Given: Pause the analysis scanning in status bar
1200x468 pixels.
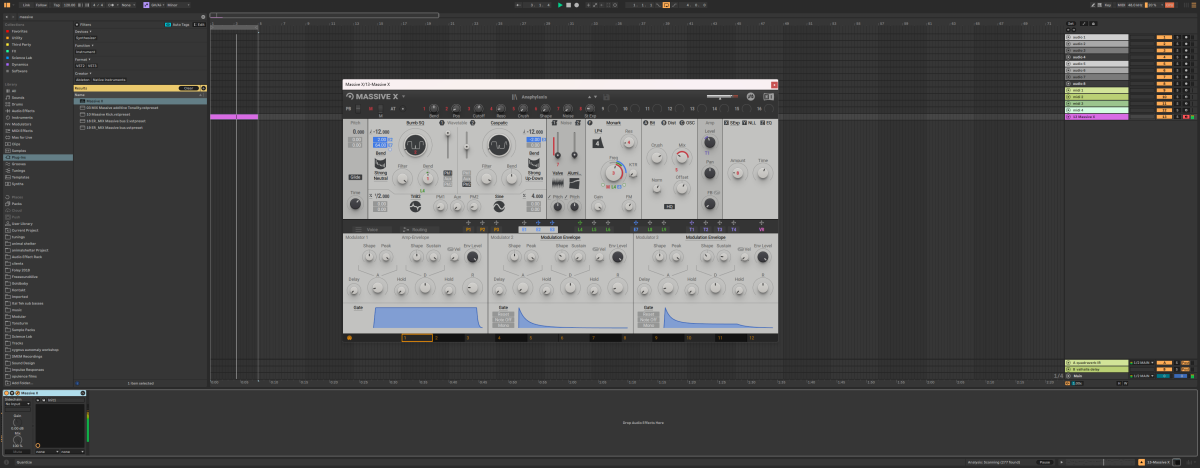Looking at the screenshot, I should pos(1044,463).
